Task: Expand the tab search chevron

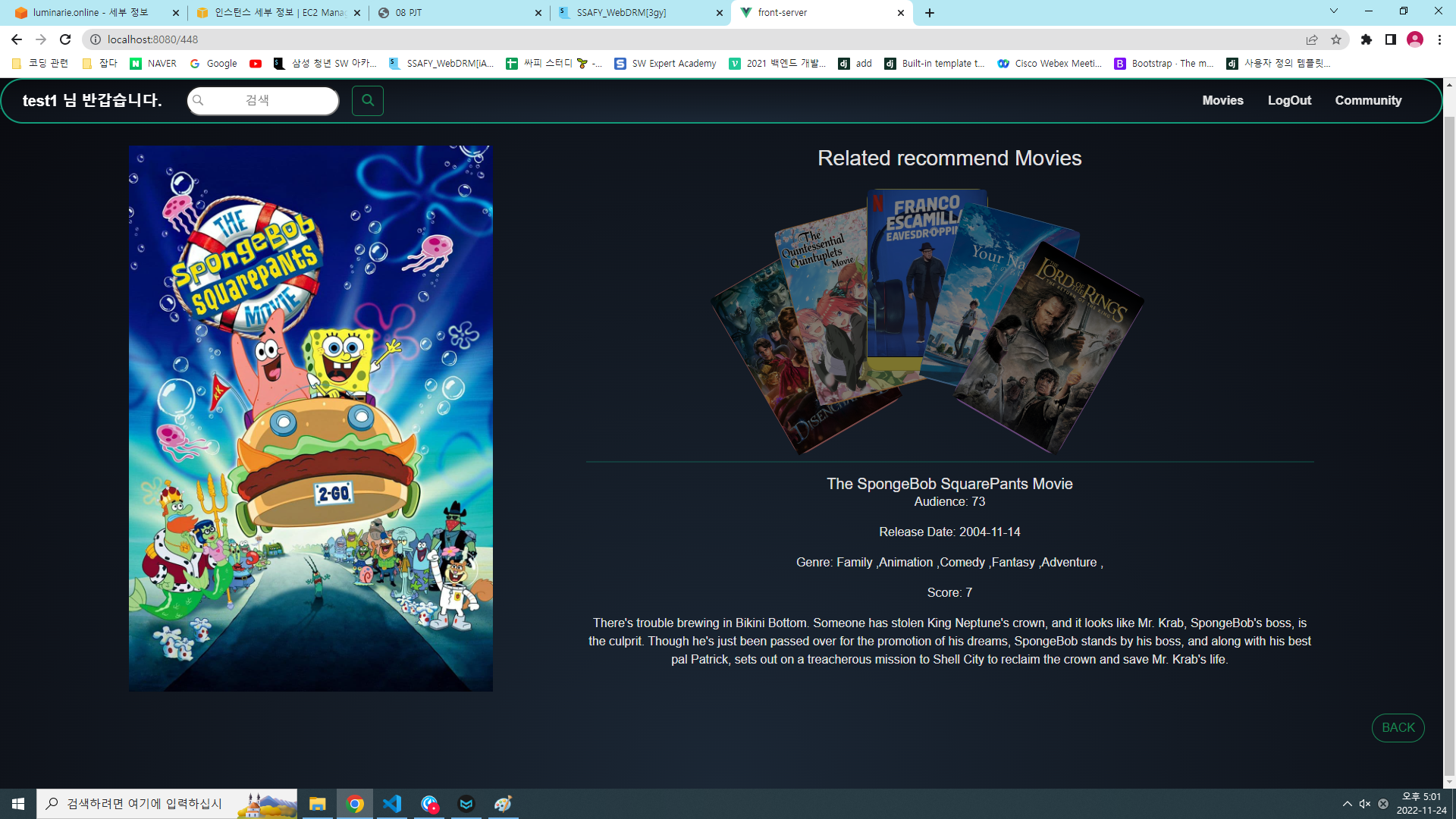Action: tap(1334, 11)
